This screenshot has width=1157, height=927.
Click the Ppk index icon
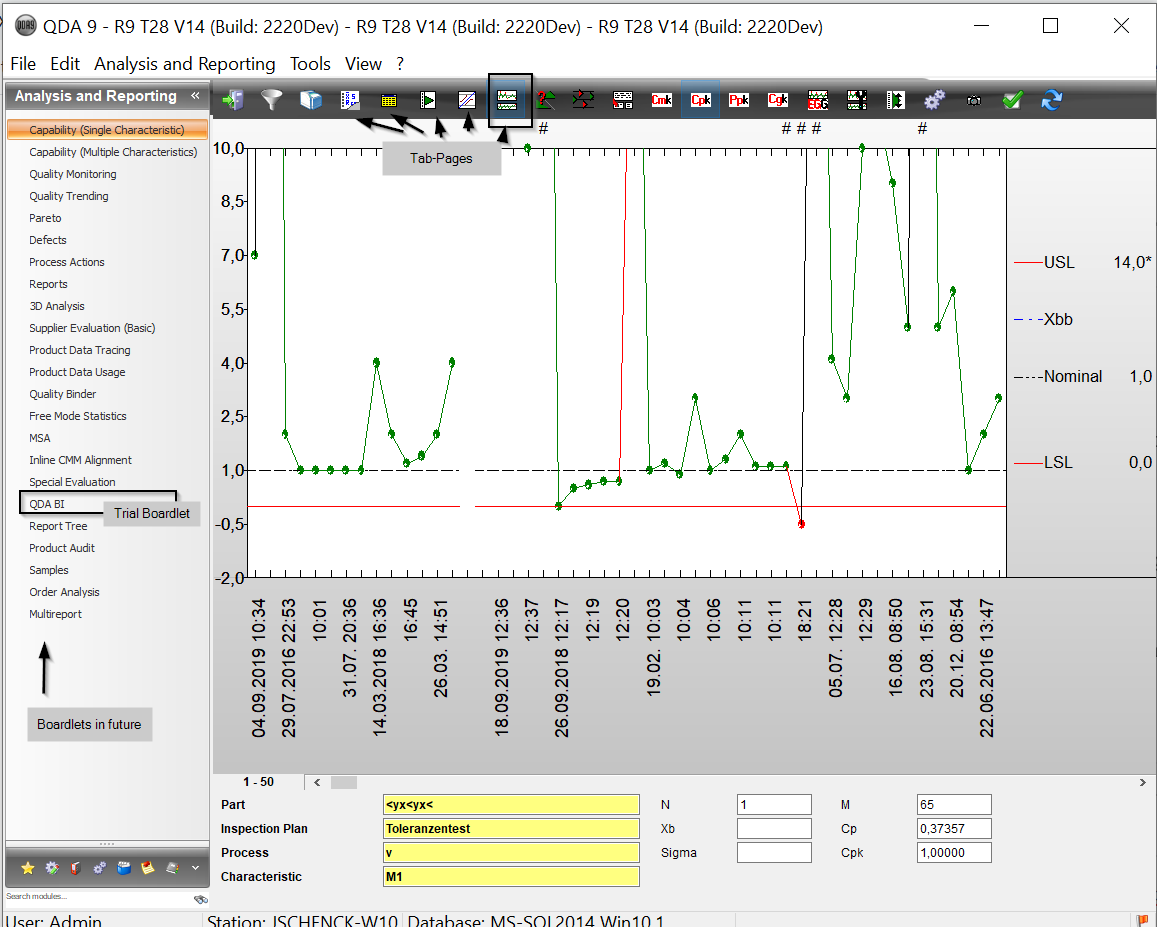tap(739, 100)
